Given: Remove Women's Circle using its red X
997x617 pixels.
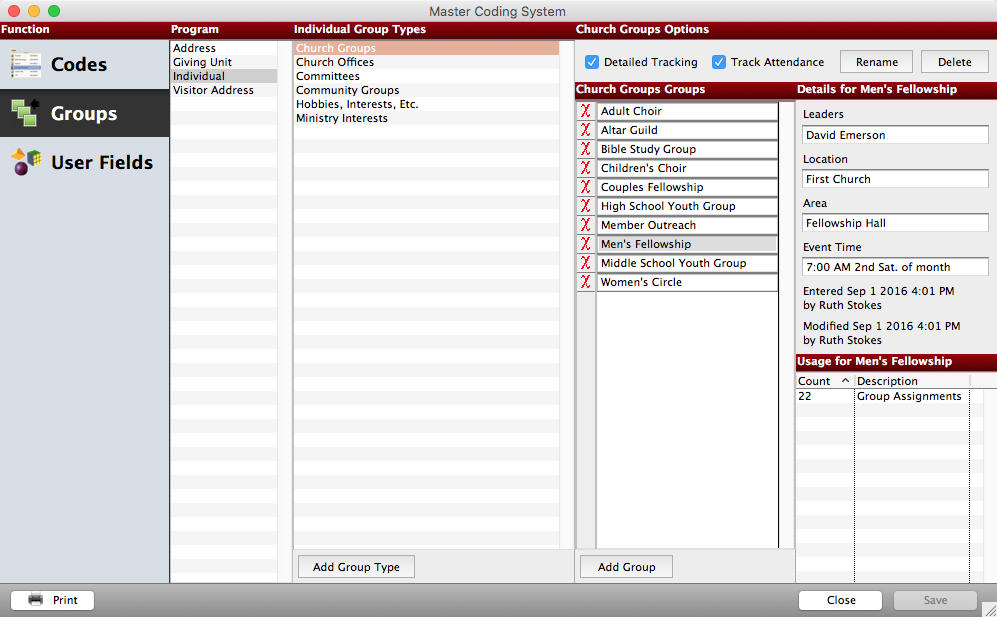Looking at the screenshot, I should [x=584, y=282].
